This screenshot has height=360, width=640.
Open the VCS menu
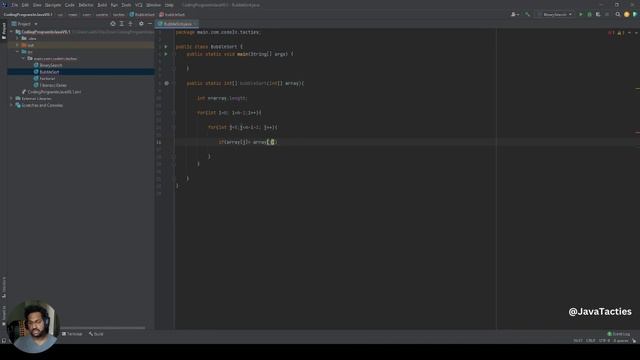point(139,5)
